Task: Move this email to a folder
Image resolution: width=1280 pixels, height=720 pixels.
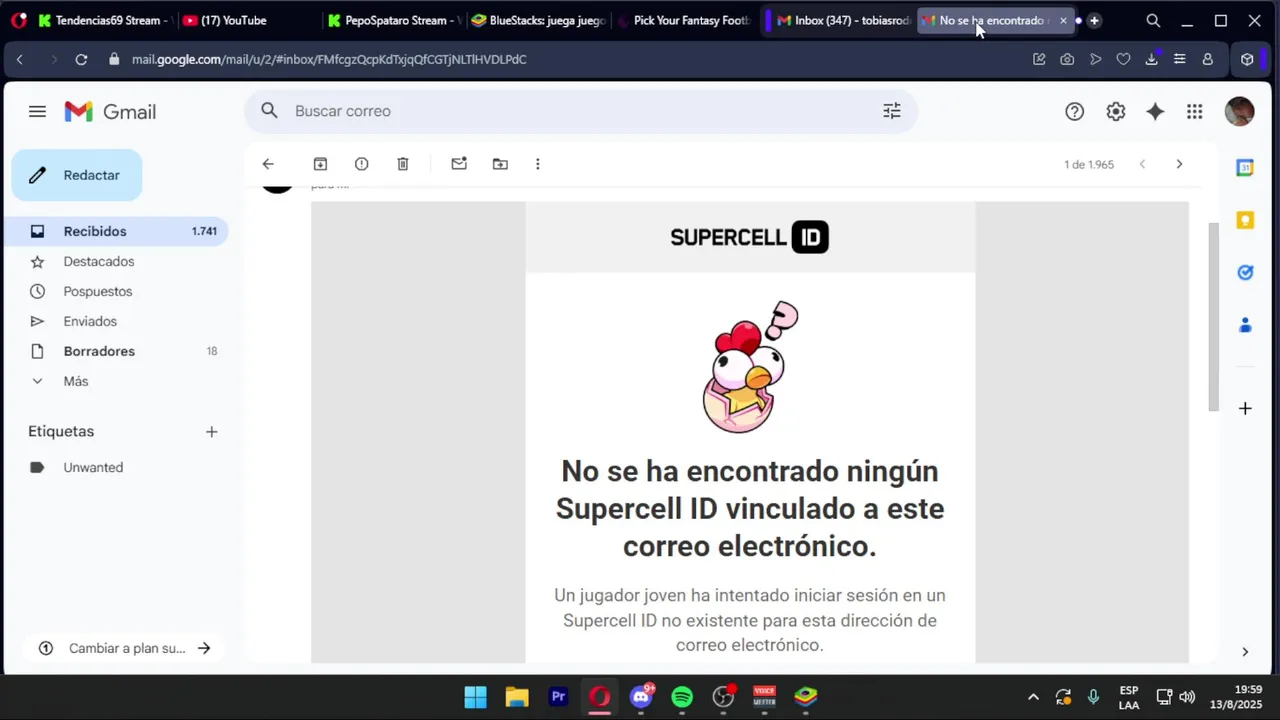Action: click(500, 164)
